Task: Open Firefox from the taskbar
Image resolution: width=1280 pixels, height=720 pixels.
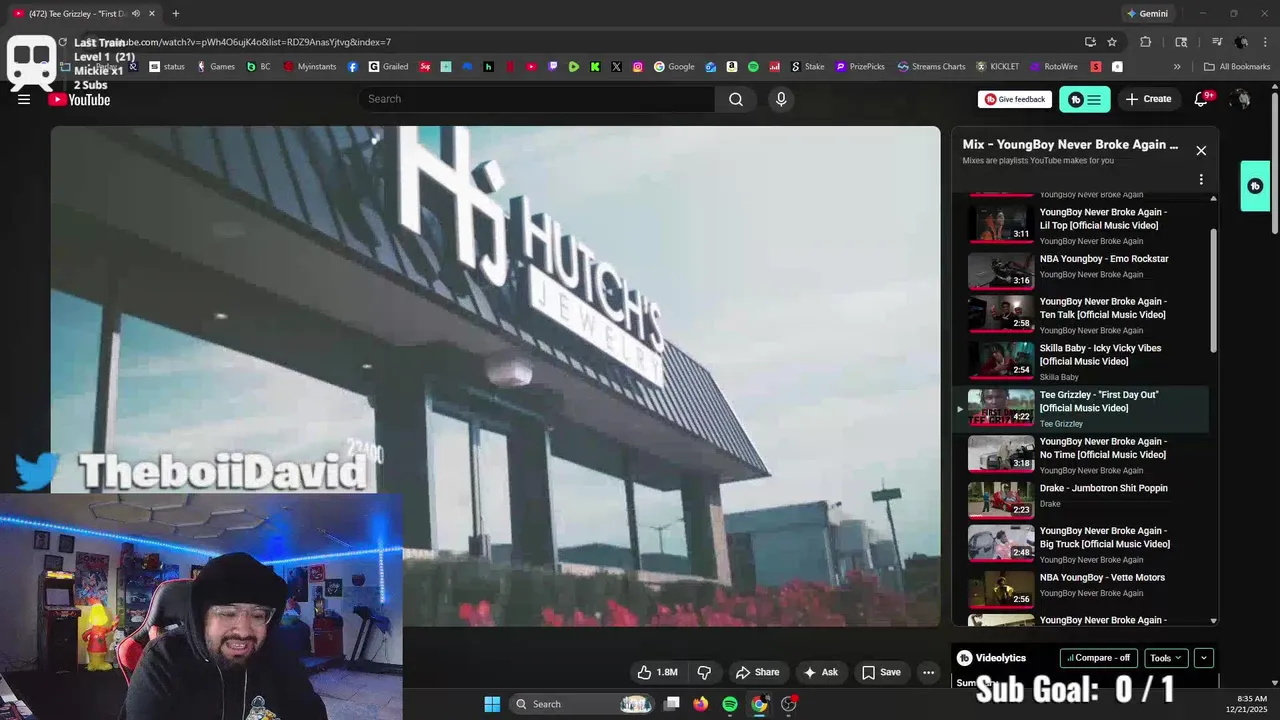Action: [701, 704]
